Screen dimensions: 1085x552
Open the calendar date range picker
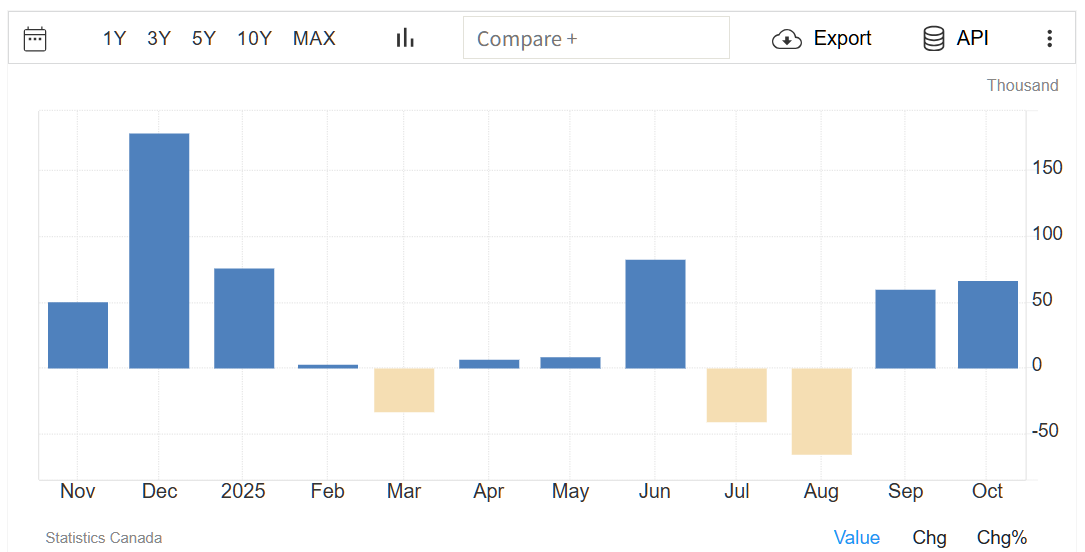coord(35,39)
